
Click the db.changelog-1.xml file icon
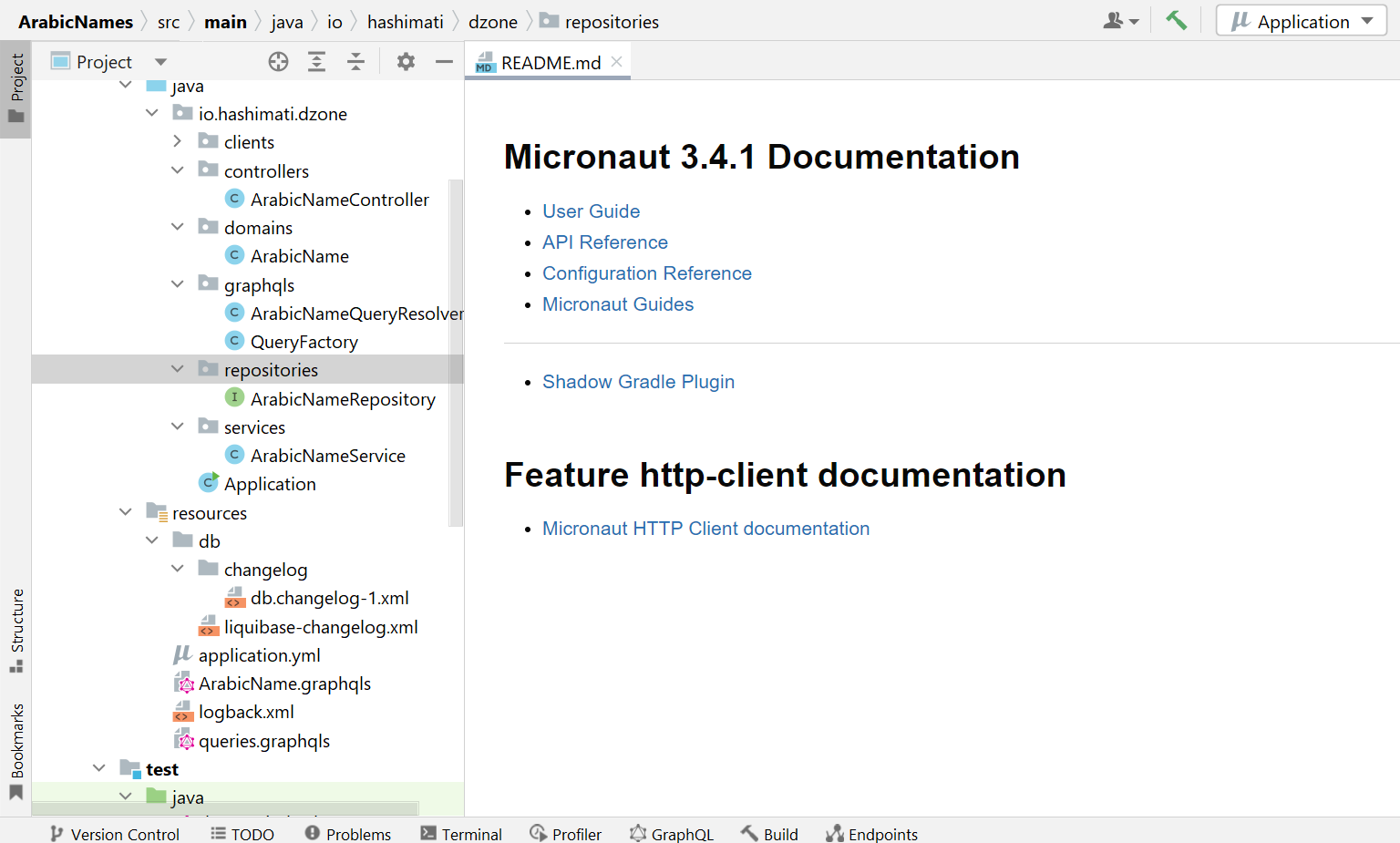235,598
